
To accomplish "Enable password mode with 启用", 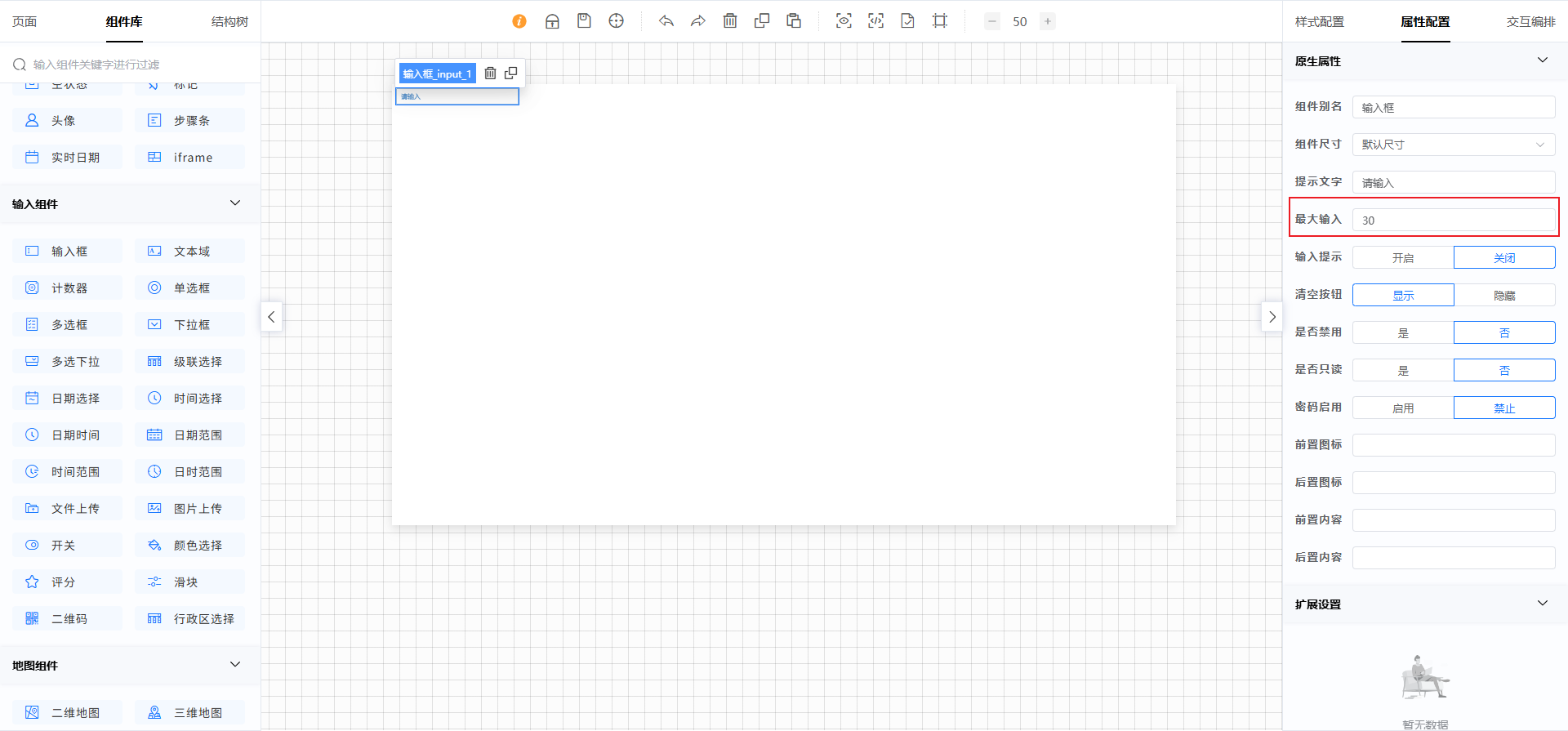I will 1403,408.
